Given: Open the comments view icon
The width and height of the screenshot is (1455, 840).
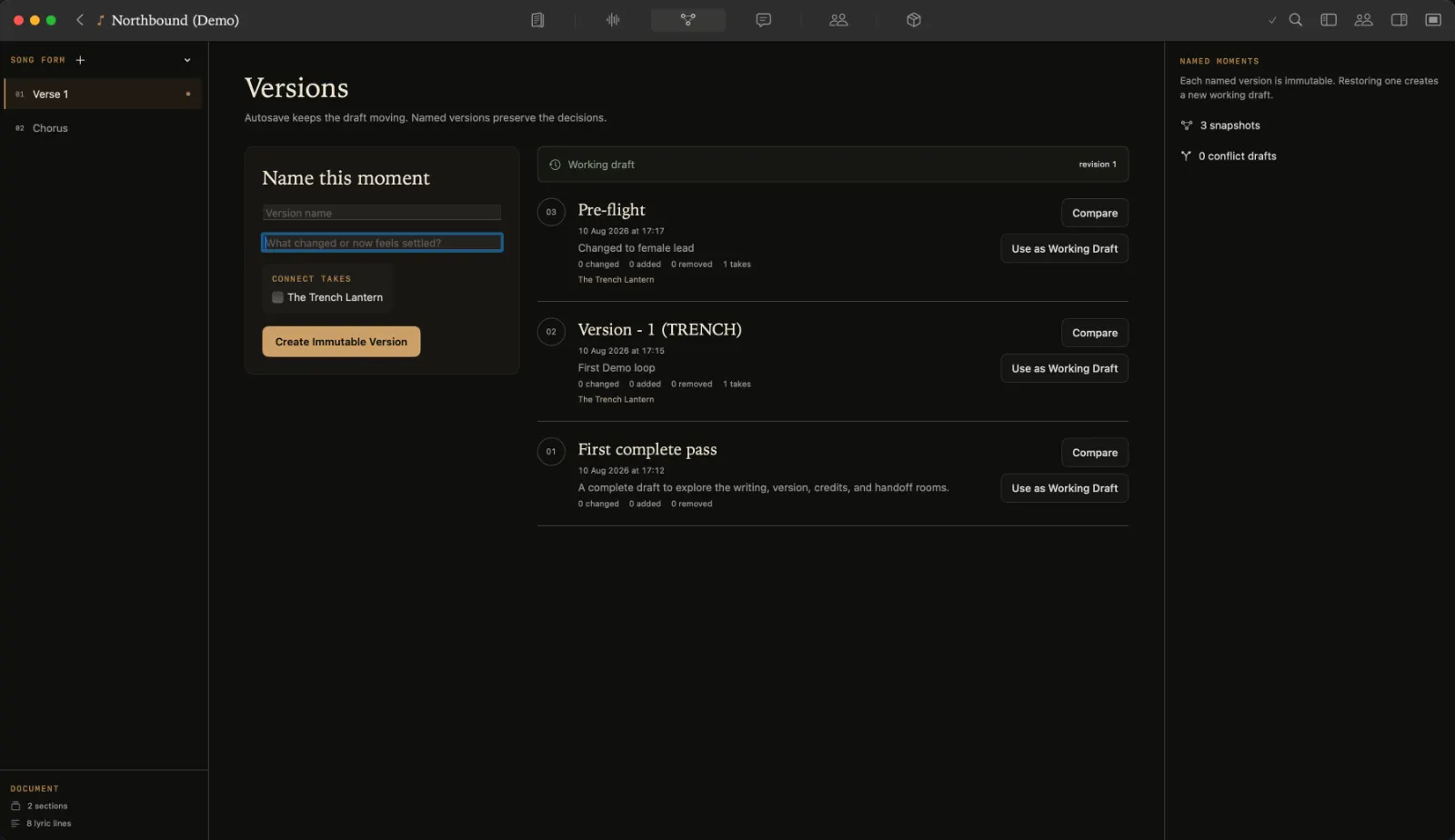Looking at the screenshot, I should pyautogui.click(x=764, y=20).
